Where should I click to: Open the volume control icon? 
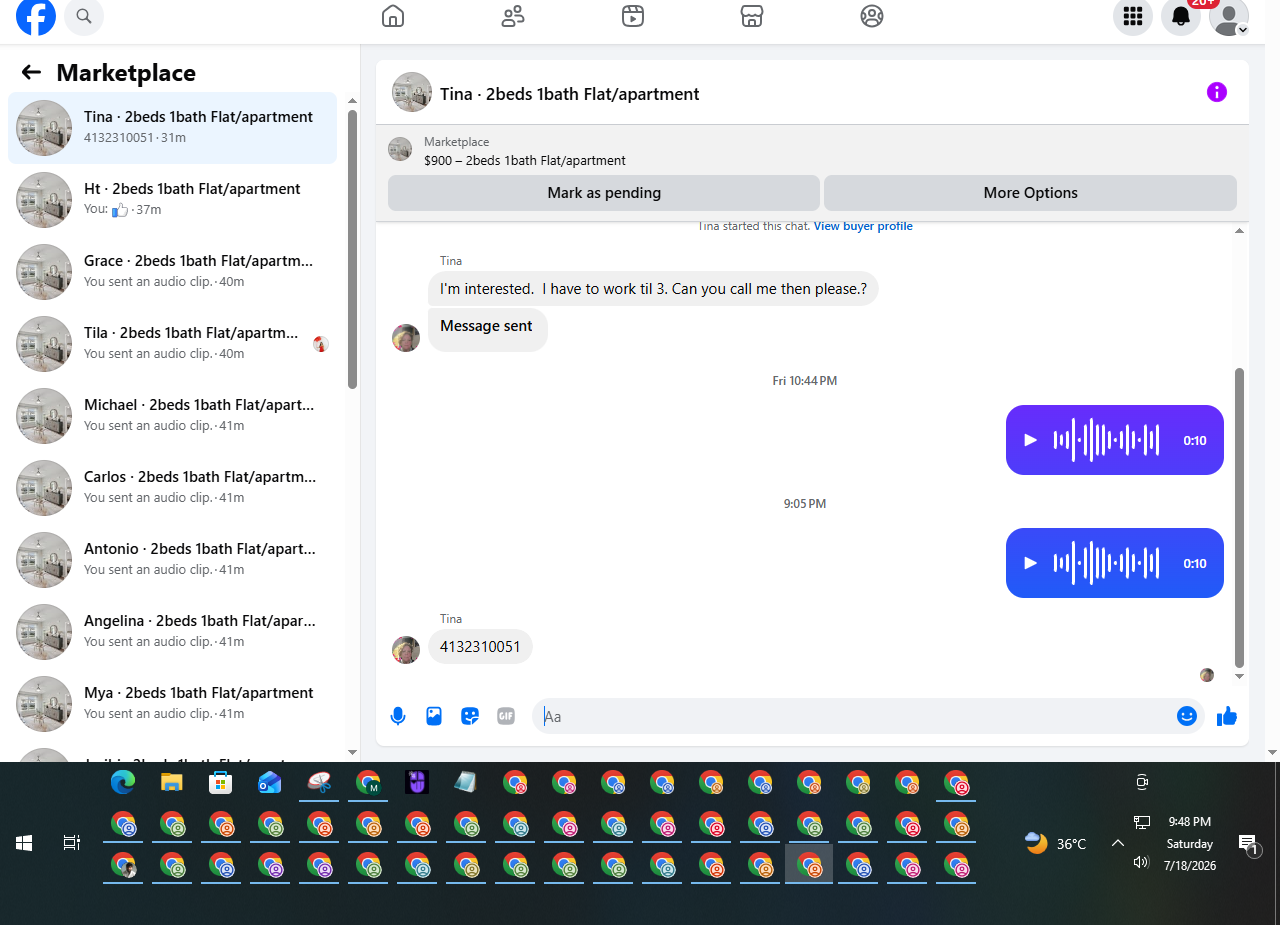coord(1141,862)
